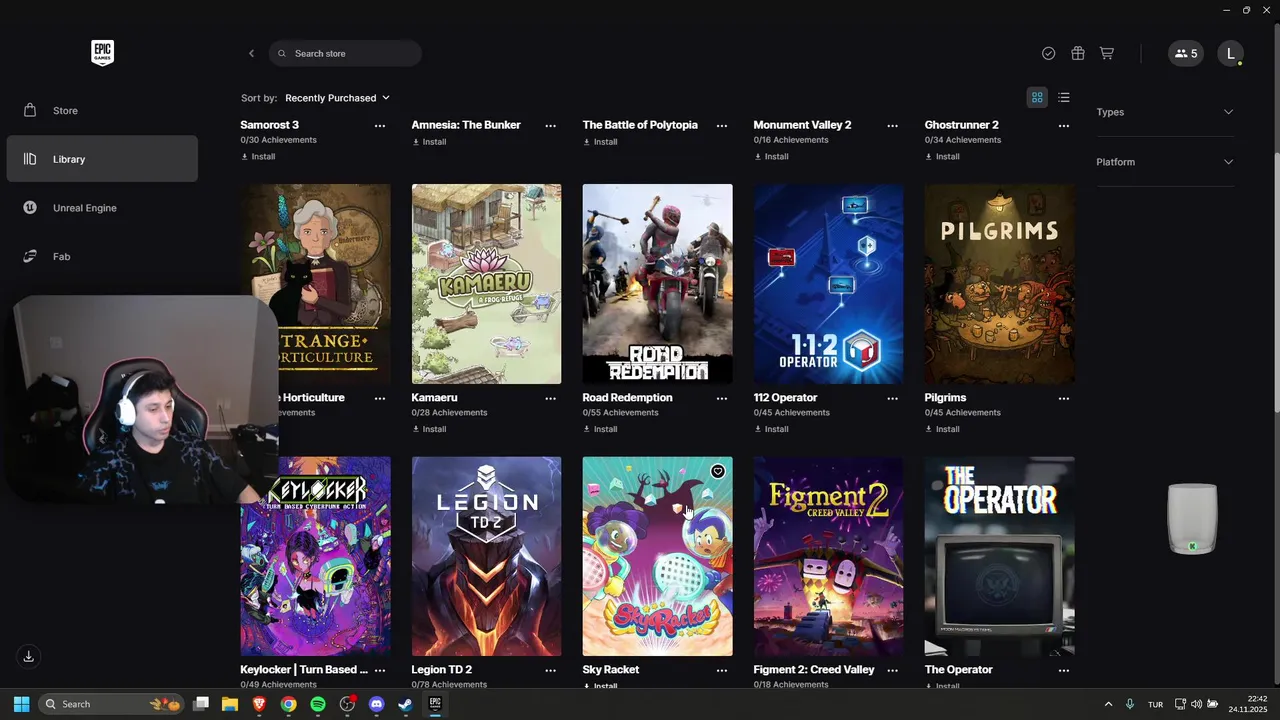Screen dimensions: 1280x720
Task: Open the Pilgrims cover art
Action: pos(999,284)
